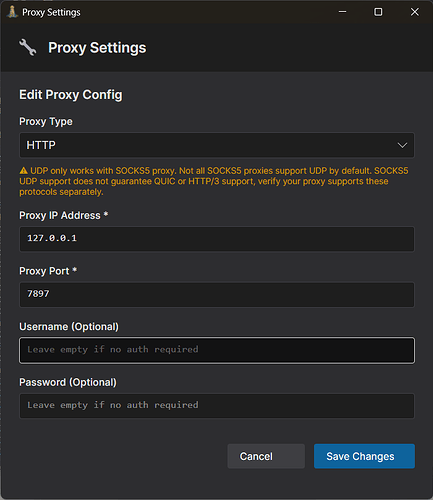This screenshot has height=500, width=433.
Task: Cancel editing the proxy config
Action: [x=266, y=456]
